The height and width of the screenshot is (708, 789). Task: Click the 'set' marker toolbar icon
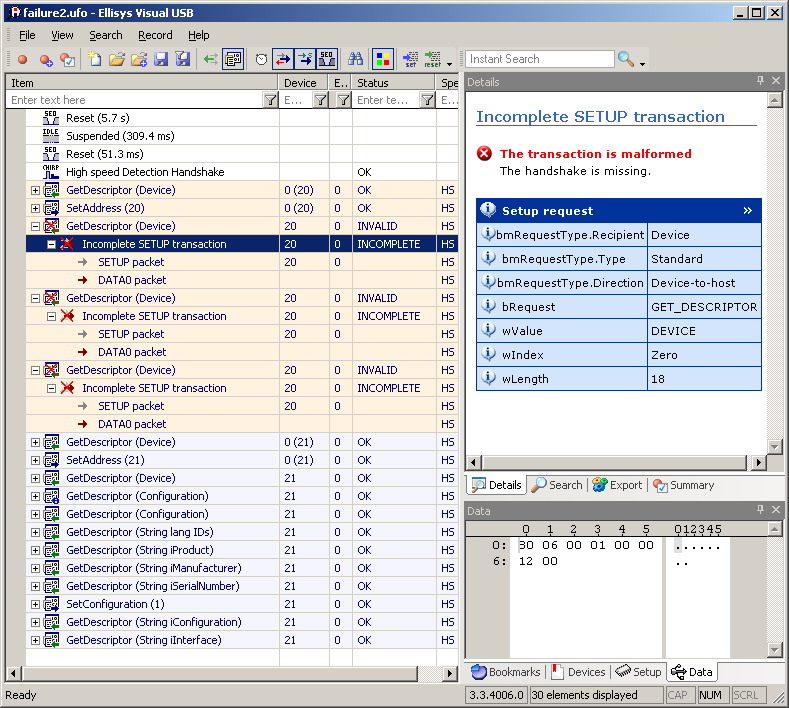tap(411, 59)
